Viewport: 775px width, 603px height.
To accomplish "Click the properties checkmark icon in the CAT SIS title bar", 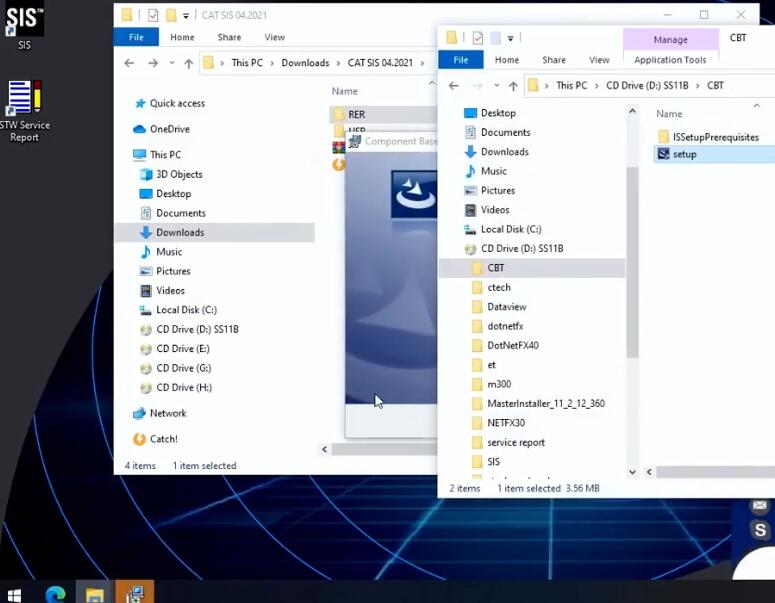I will click(153, 15).
